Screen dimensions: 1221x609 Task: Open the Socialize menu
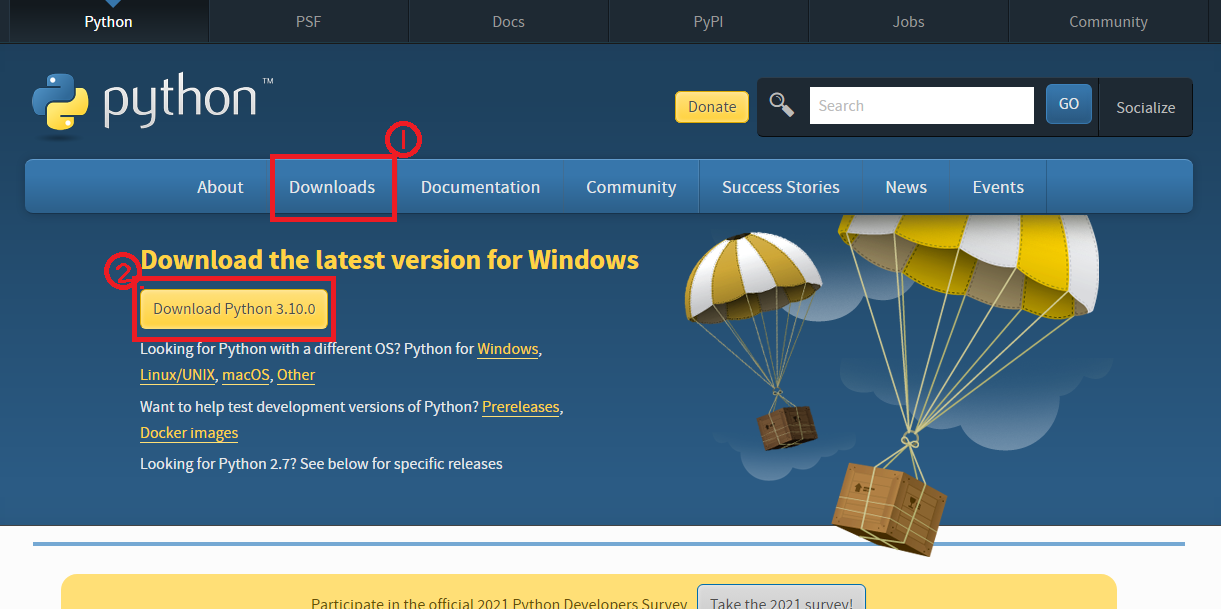[x=1146, y=107]
